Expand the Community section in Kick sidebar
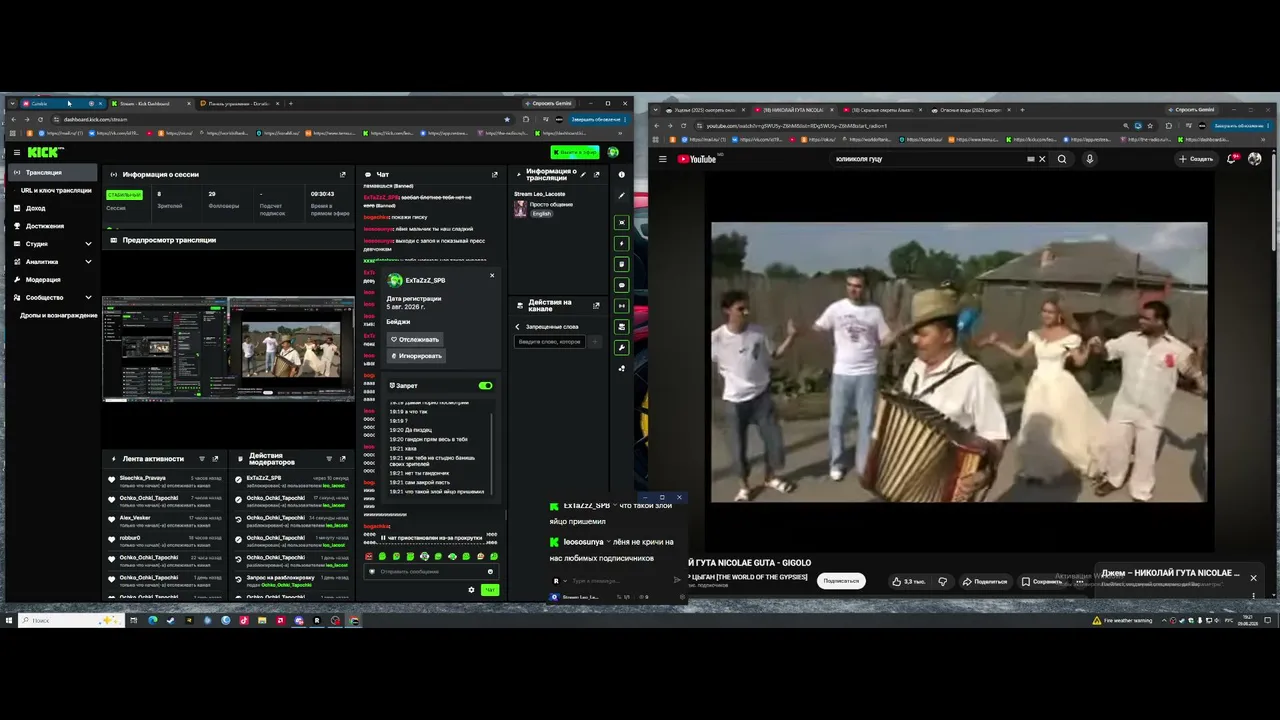 (x=88, y=298)
